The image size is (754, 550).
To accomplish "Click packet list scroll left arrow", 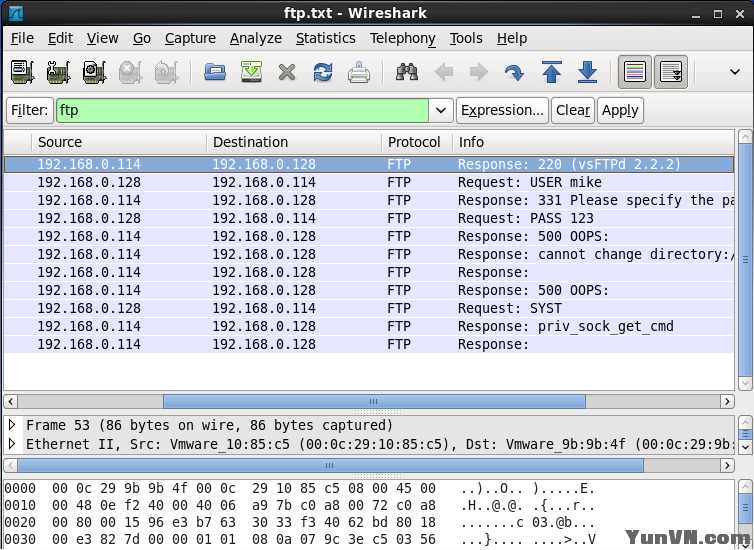I will (11, 401).
